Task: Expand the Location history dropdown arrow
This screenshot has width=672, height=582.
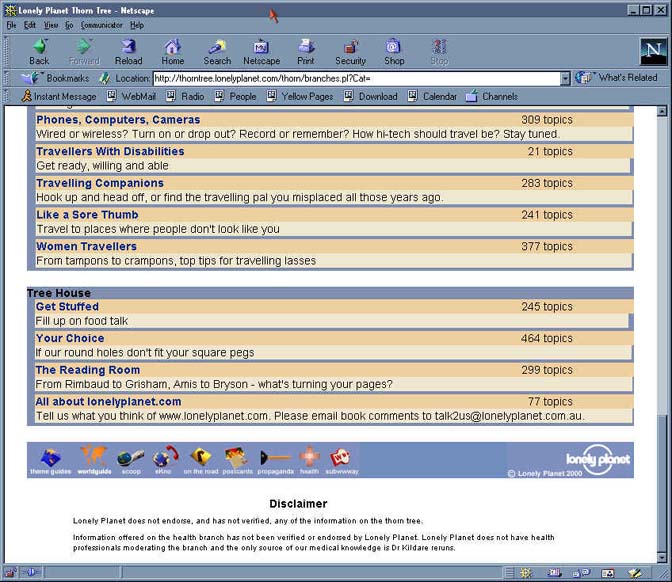Action: tap(565, 78)
